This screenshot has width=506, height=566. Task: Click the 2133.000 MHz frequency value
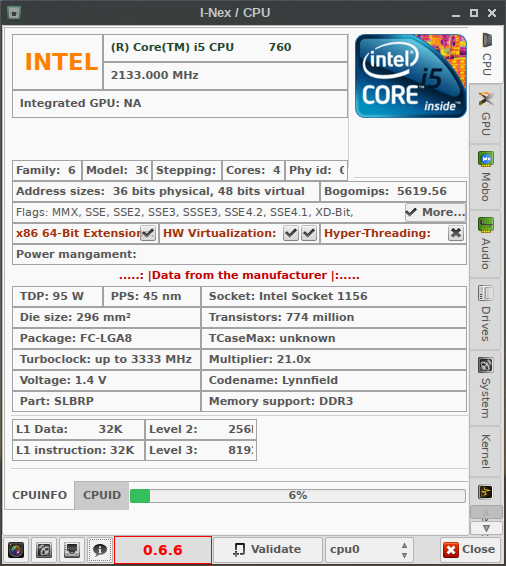point(154,75)
